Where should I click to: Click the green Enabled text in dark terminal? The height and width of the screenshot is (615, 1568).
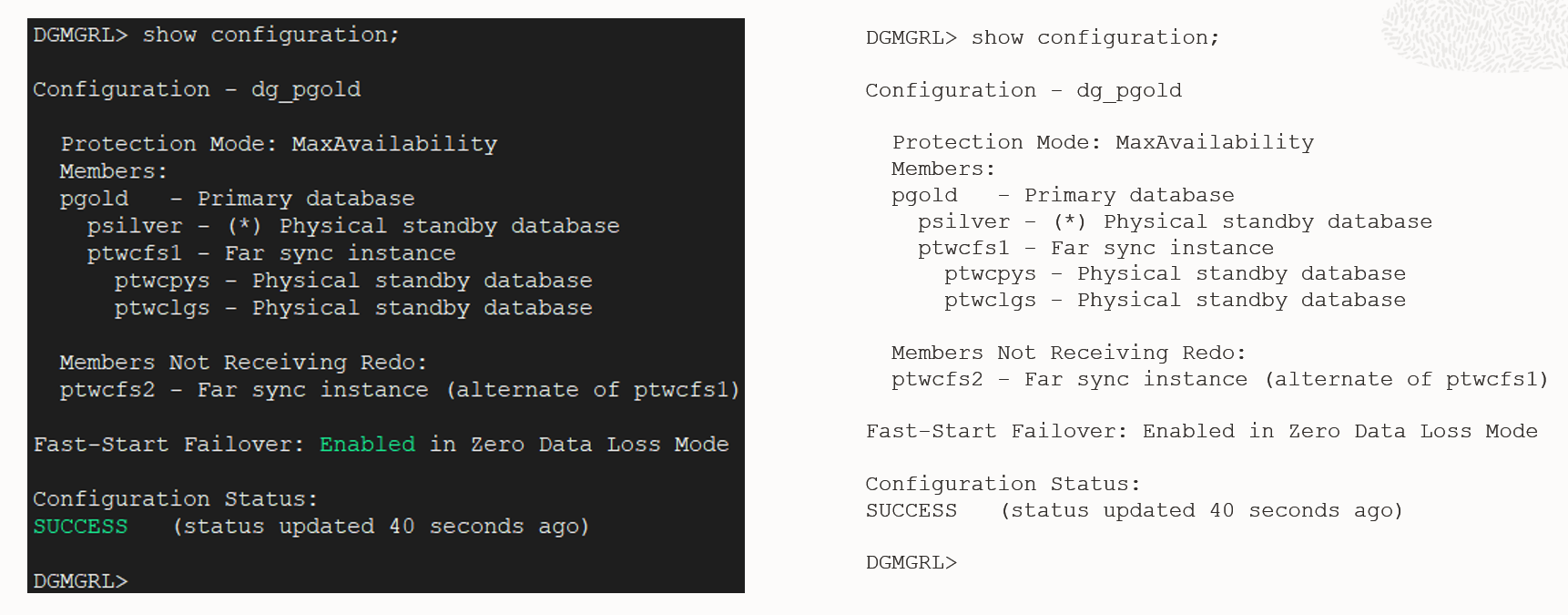coord(367,444)
